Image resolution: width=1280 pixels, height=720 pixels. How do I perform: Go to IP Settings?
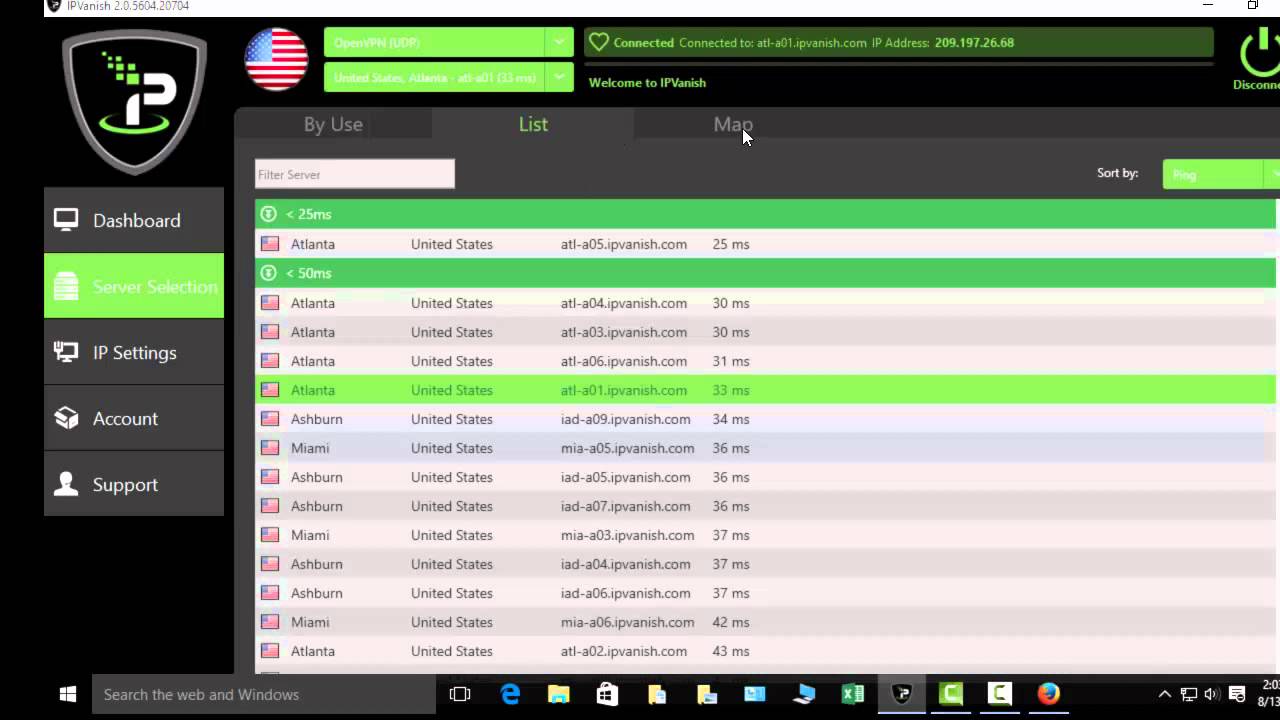134,352
